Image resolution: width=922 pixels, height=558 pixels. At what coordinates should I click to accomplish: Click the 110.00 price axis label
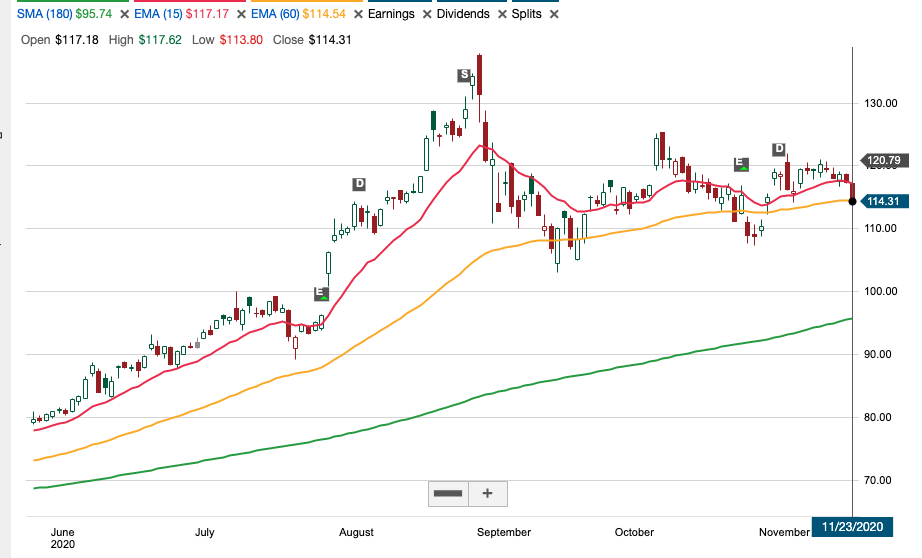click(880, 228)
